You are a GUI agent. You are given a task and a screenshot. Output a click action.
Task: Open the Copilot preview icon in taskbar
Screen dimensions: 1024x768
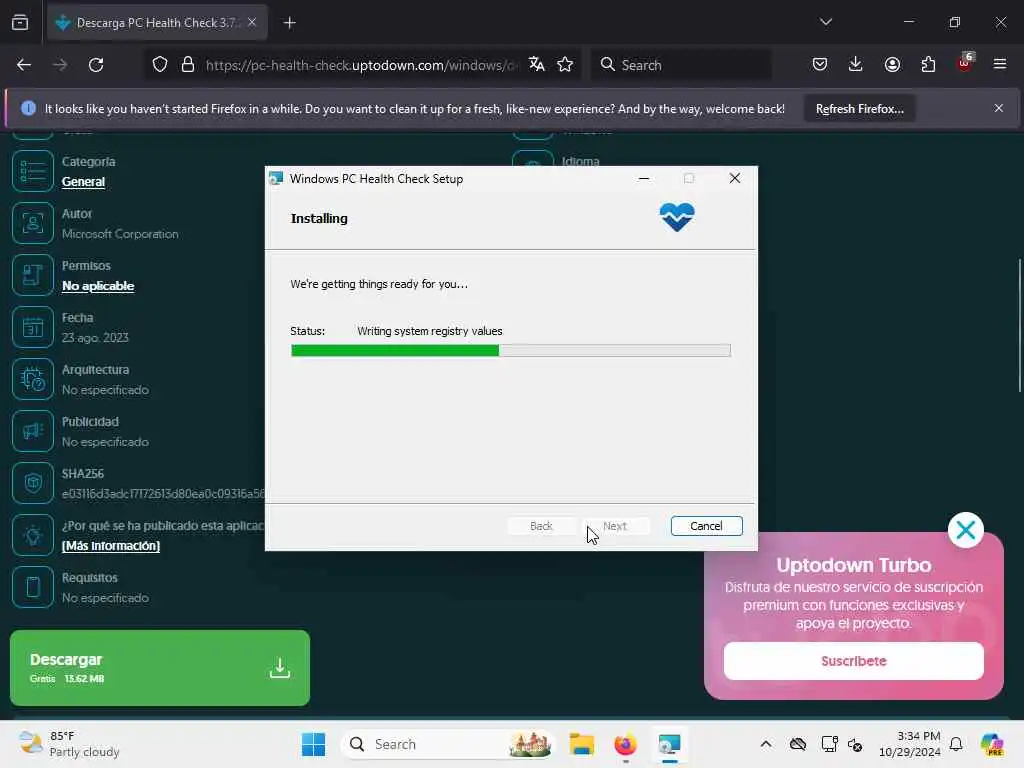point(992,744)
